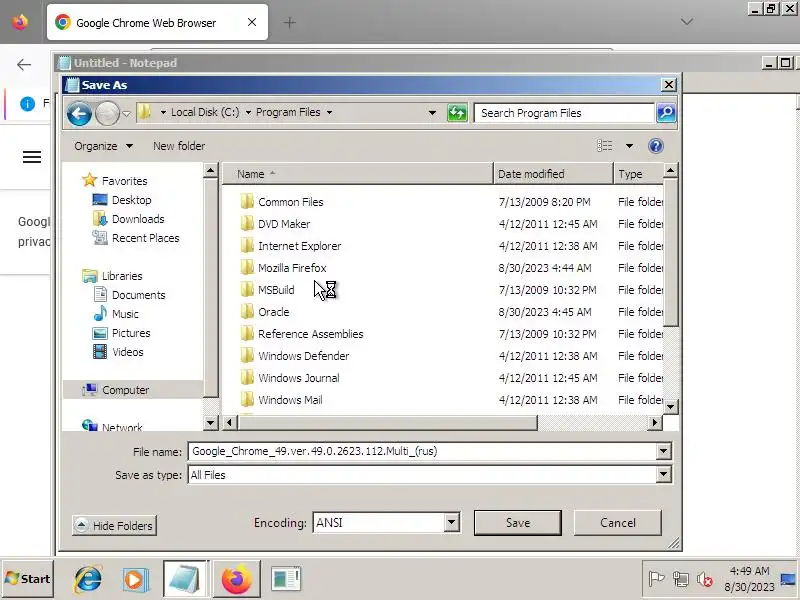Change view with the views icon

coord(605,146)
